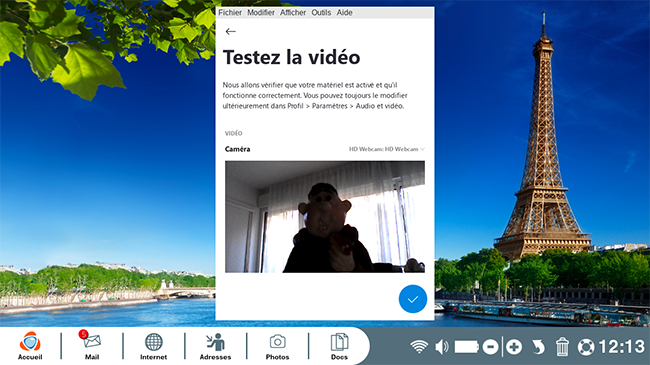Open the trash bin icon

(x=562, y=347)
